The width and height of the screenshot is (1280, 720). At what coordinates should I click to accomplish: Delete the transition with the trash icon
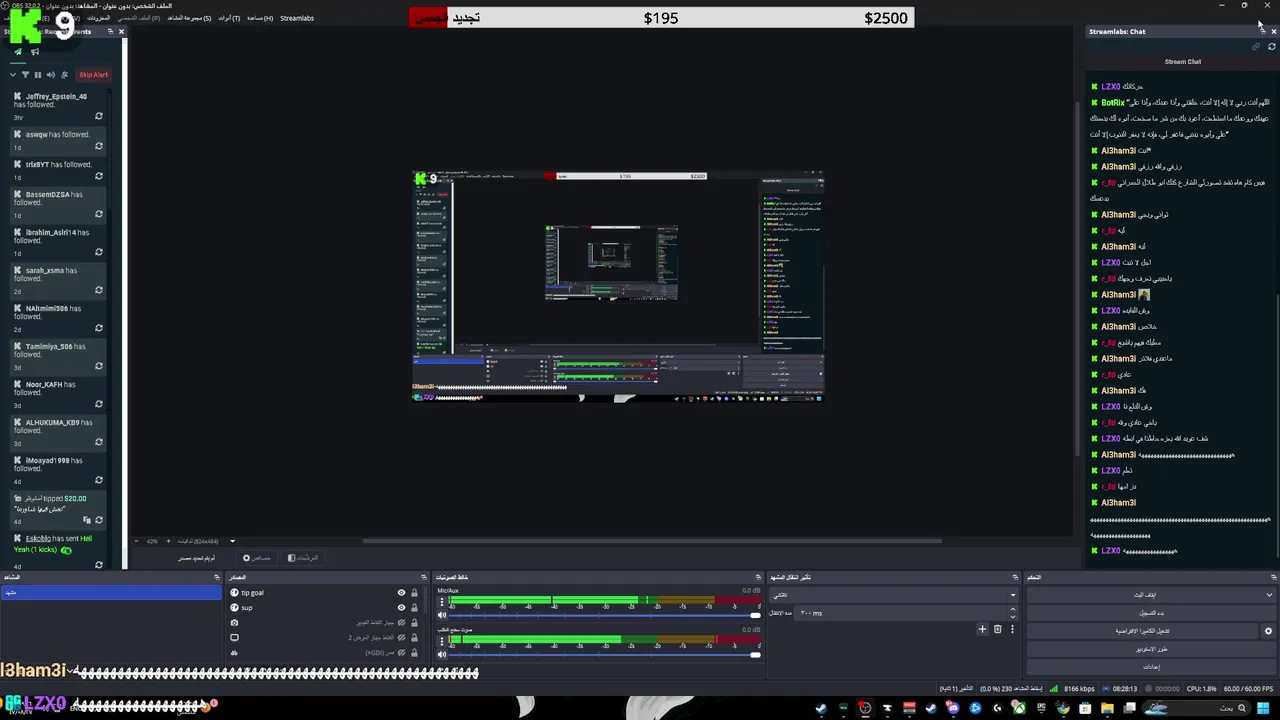(x=997, y=629)
